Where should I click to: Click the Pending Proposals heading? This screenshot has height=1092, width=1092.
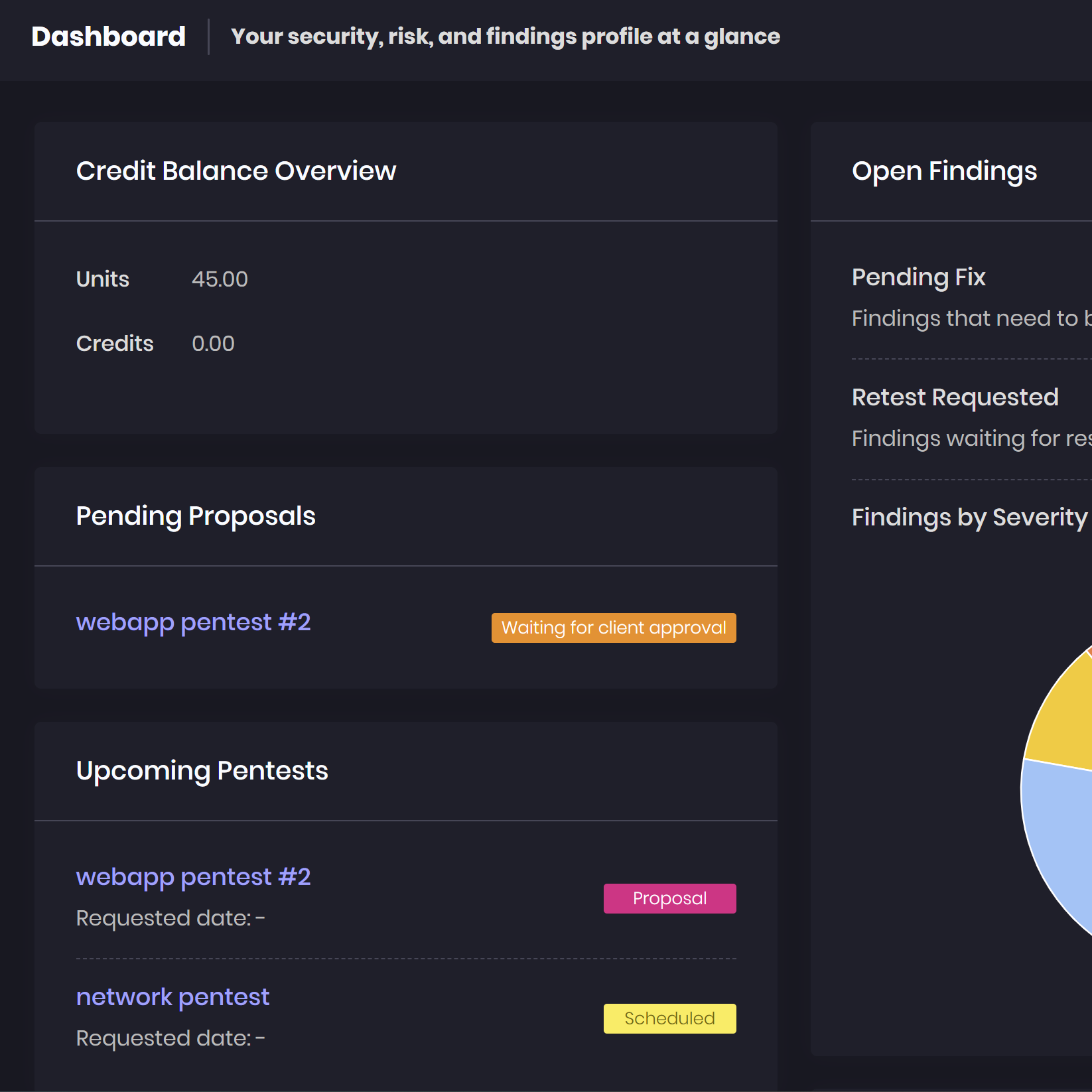[x=196, y=516]
